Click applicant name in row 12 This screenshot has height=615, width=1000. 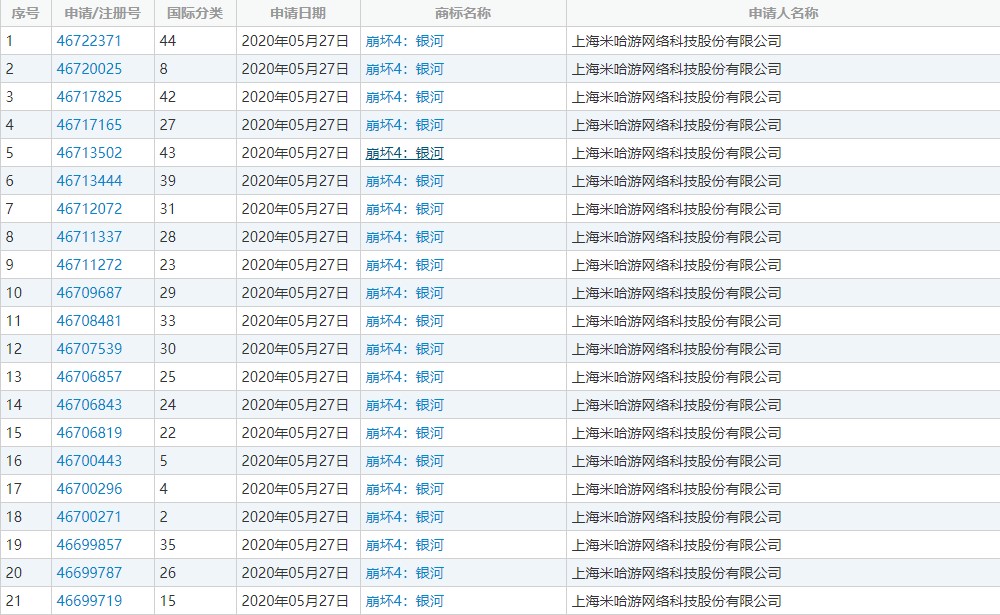(x=677, y=349)
